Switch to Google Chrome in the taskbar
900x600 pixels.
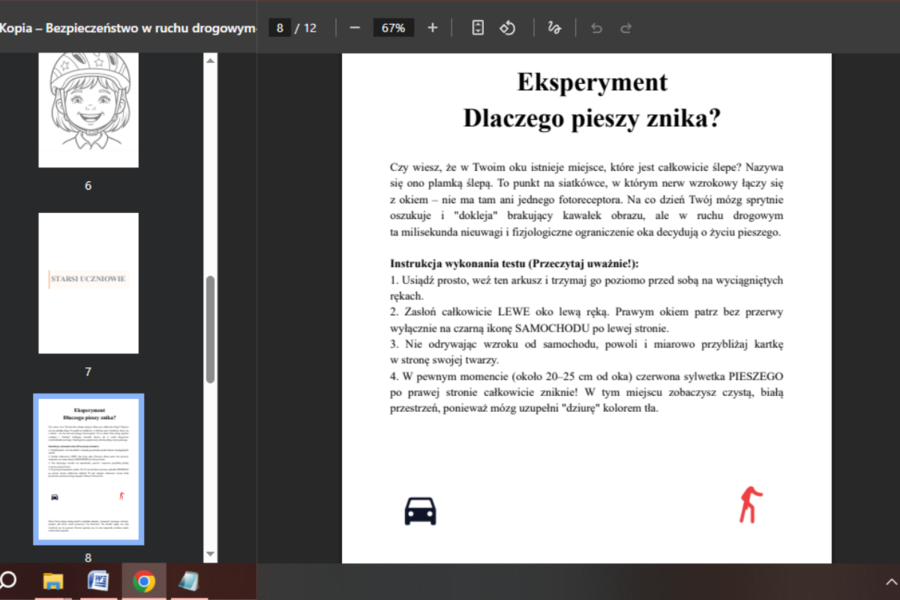[x=144, y=581]
